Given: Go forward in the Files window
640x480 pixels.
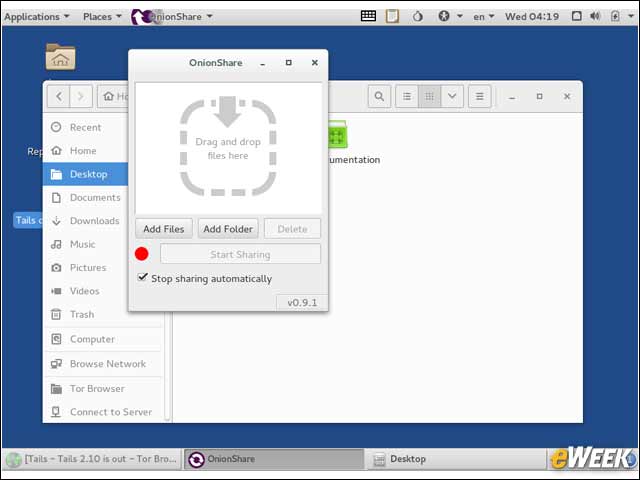Looking at the screenshot, I should tap(81, 97).
